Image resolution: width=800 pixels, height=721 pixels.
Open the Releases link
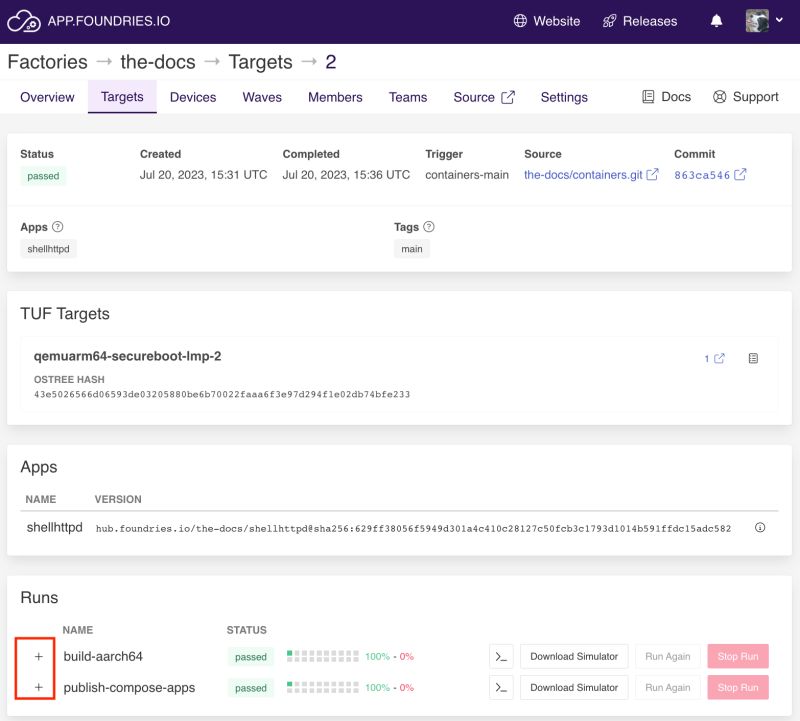[650, 21]
